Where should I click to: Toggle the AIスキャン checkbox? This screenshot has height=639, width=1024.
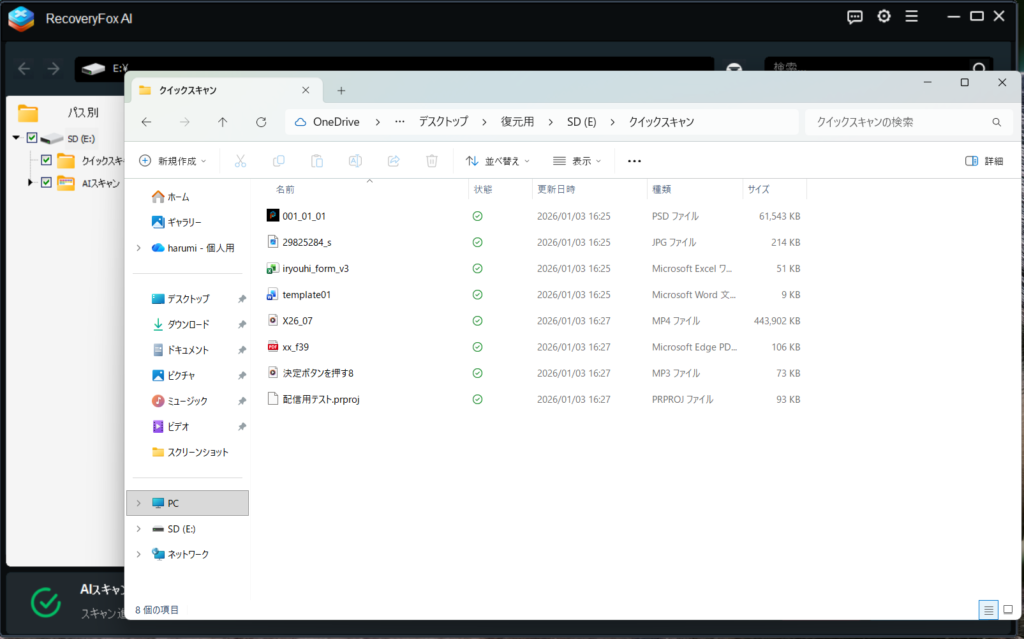[x=46, y=182]
